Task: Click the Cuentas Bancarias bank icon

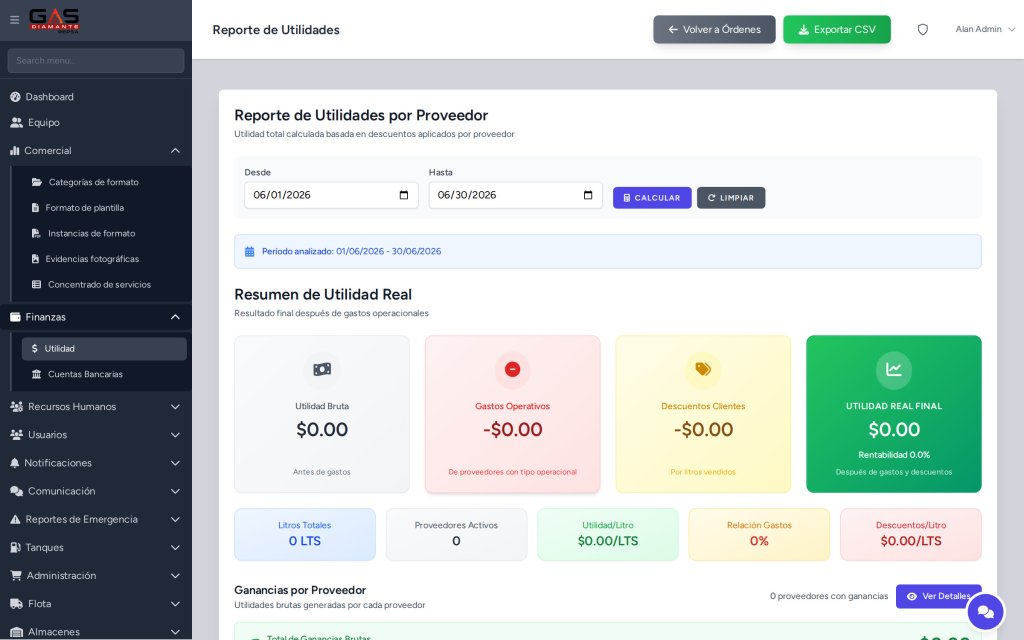Action: [37, 374]
